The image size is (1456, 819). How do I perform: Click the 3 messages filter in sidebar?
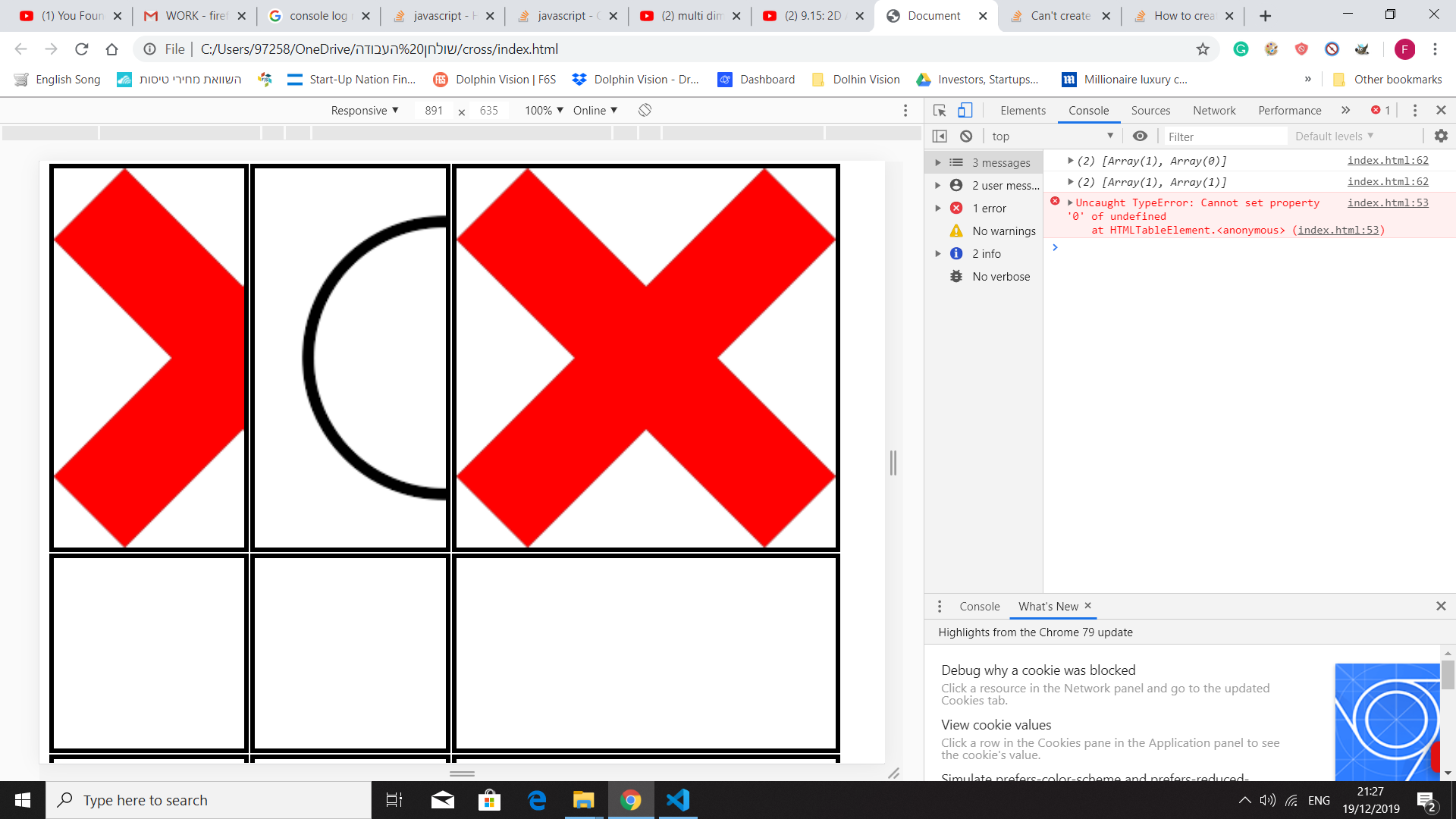pyautogui.click(x=1001, y=162)
